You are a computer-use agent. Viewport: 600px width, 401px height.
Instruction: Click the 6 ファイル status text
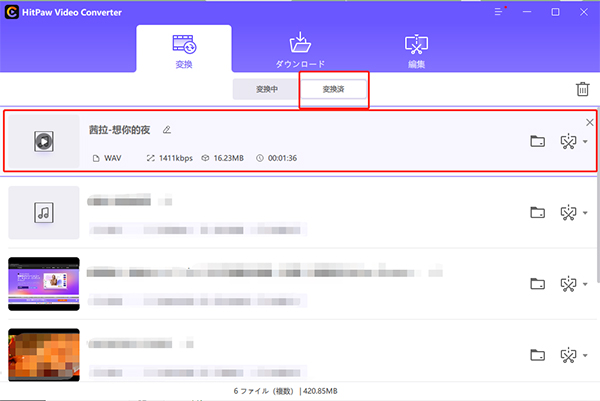(263, 391)
